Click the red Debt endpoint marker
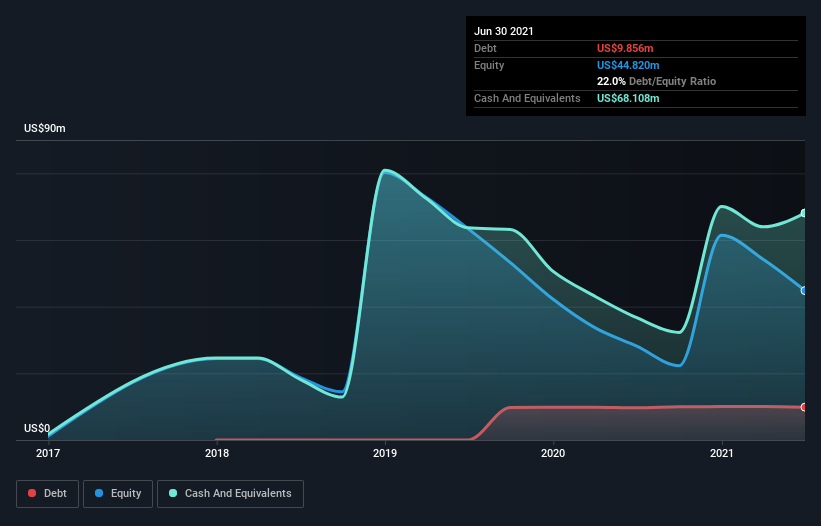This screenshot has width=821, height=526. [804, 407]
